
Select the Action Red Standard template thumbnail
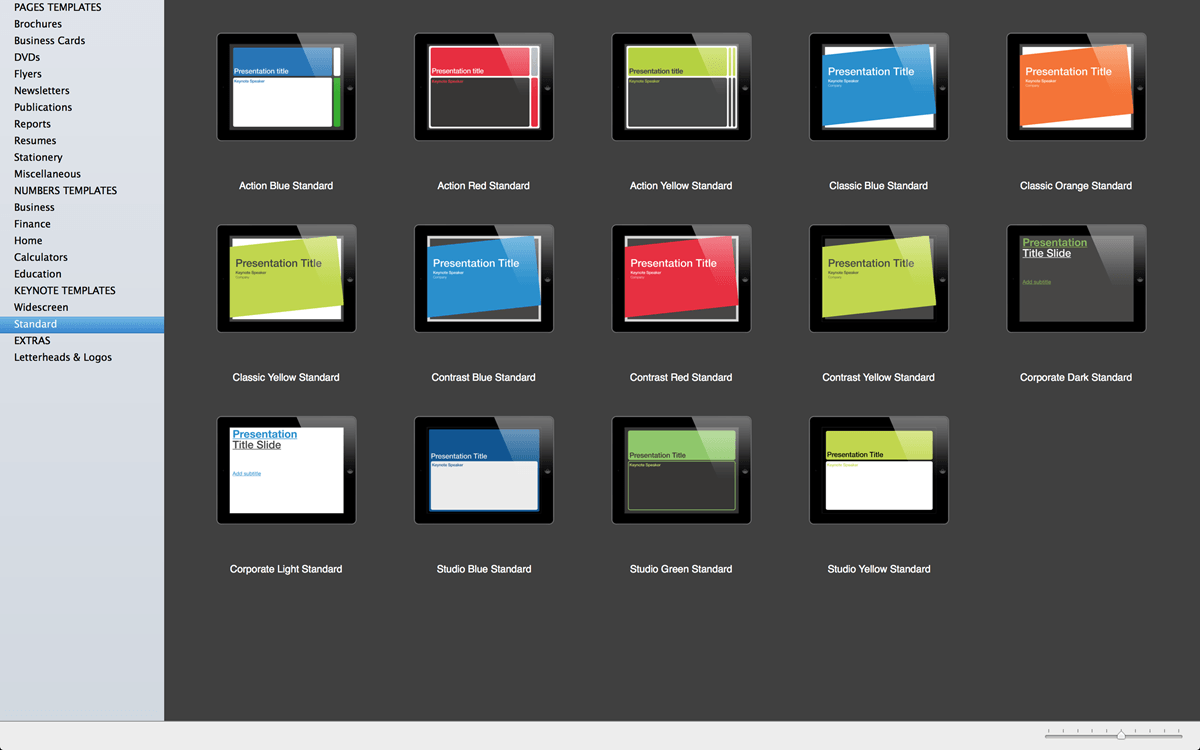[484, 87]
